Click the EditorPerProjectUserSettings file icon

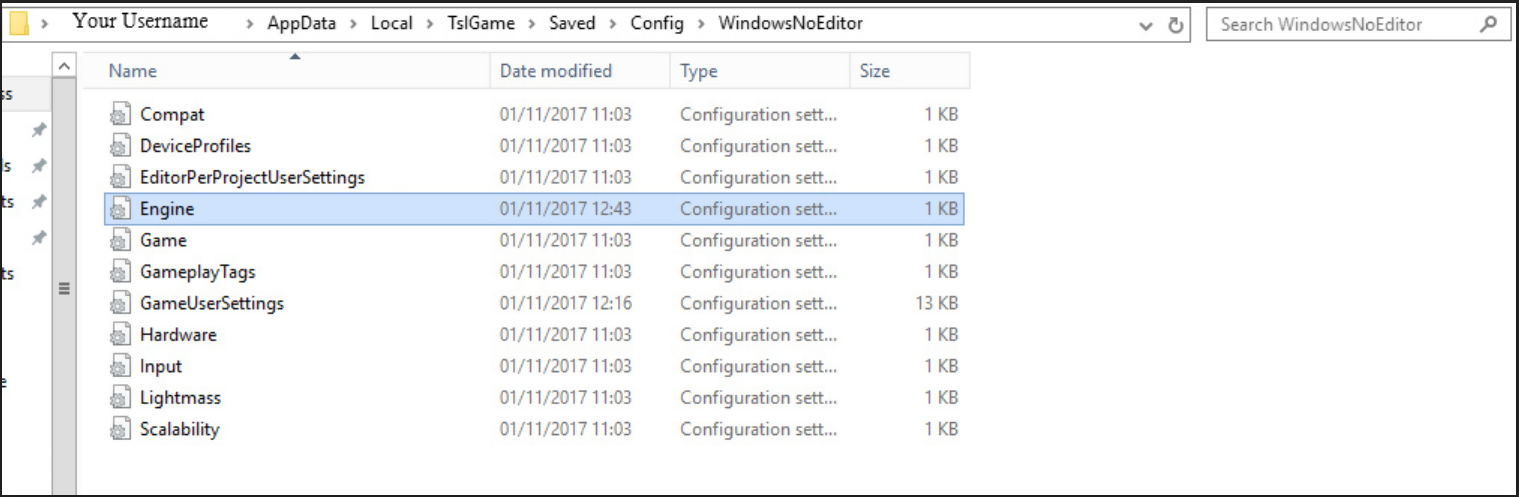[120, 178]
